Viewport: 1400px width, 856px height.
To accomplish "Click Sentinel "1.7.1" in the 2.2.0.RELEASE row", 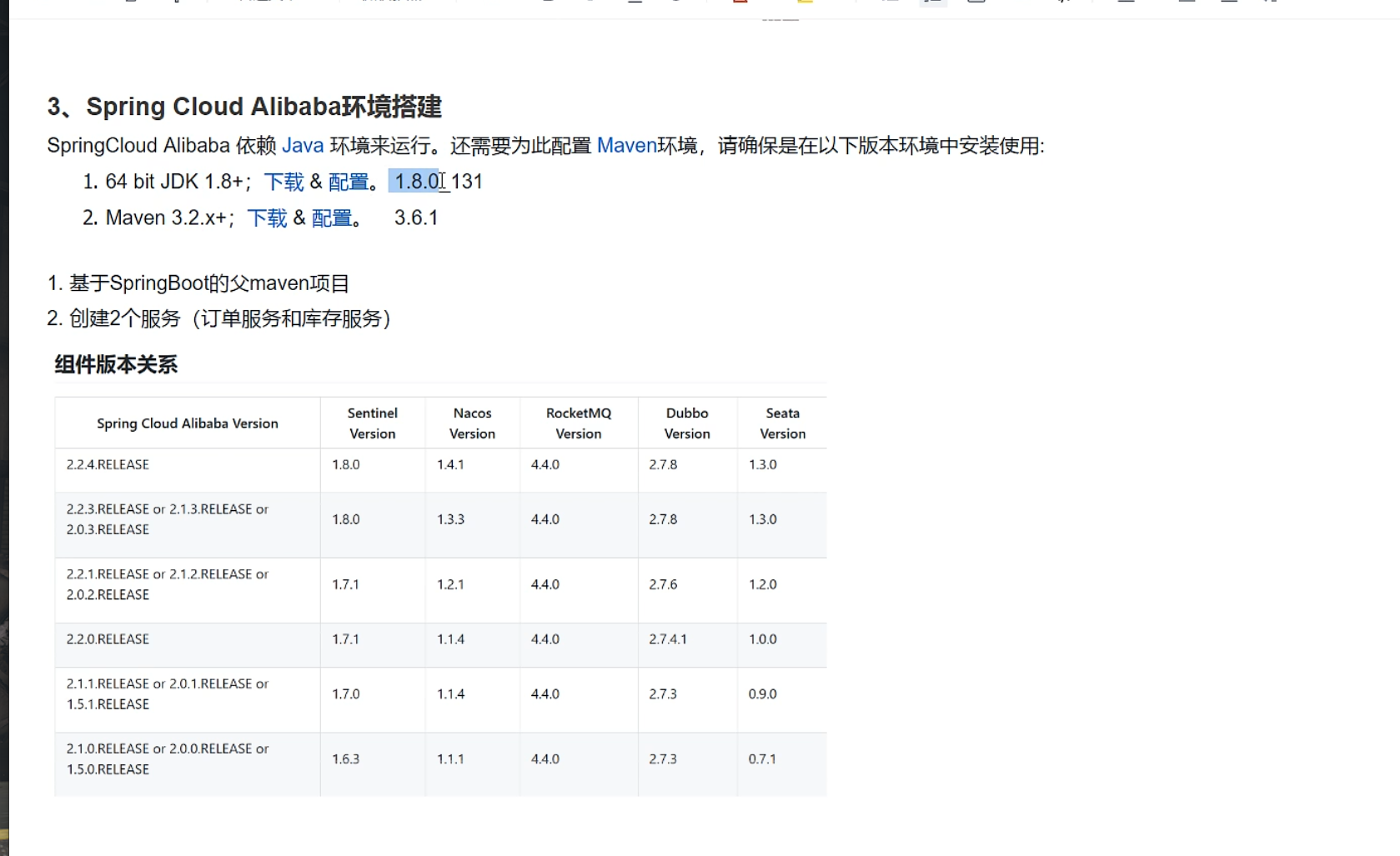I will [x=345, y=639].
